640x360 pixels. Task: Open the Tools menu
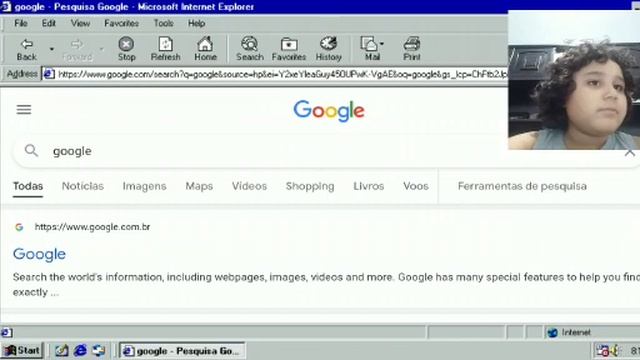click(163, 23)
